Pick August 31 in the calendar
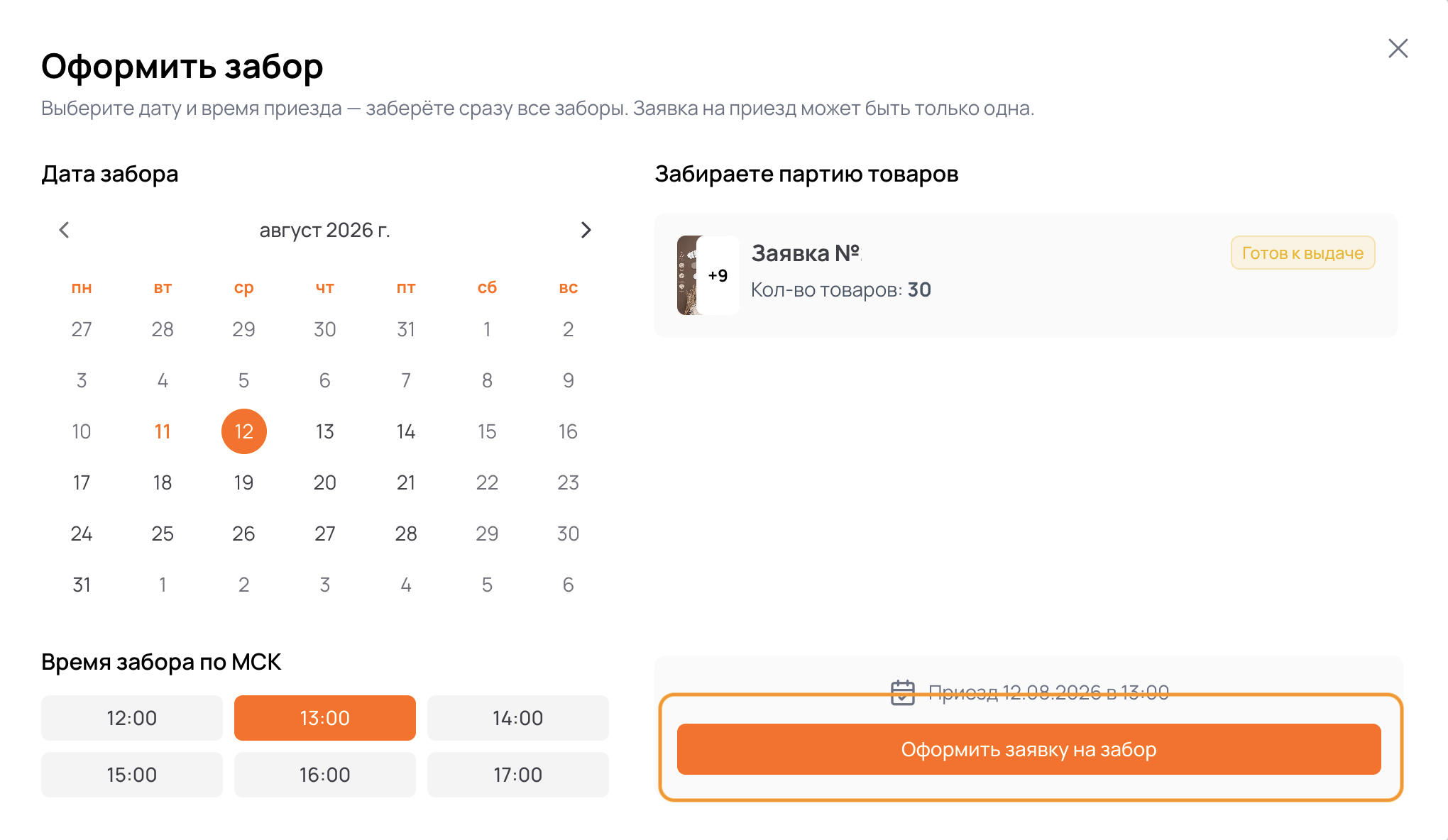Image resolution: width=1448 pixels, height=840 pixels. [82, 585]
